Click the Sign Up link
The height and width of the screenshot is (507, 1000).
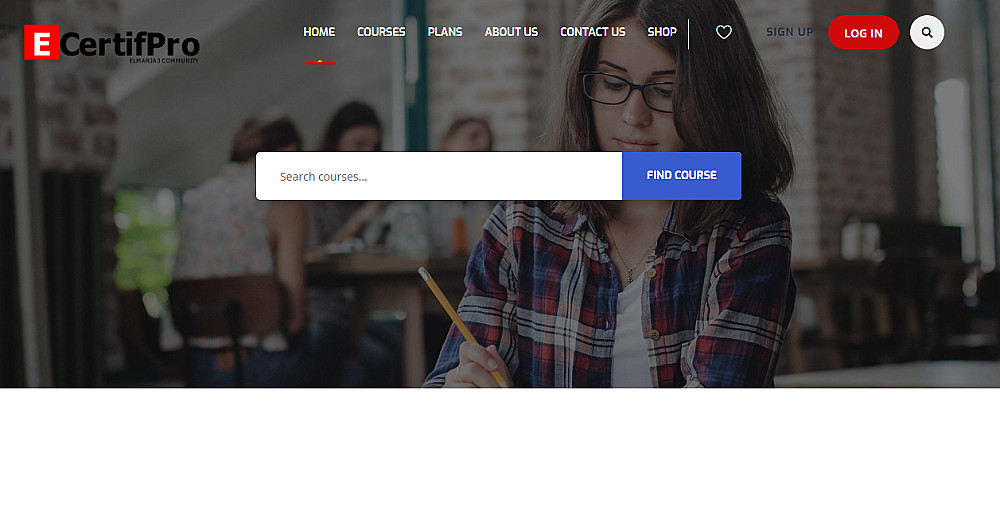click(790, 32)
